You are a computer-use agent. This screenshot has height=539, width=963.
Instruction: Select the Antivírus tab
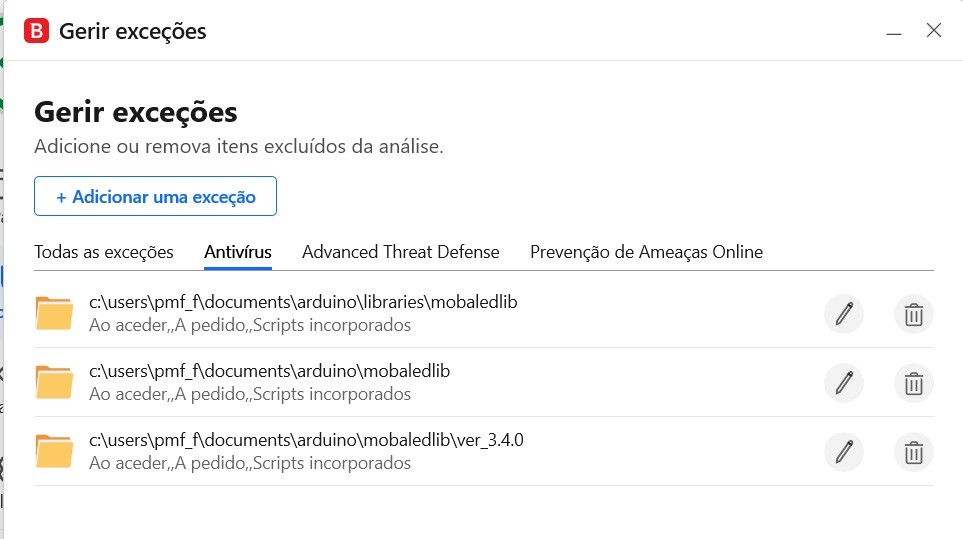(x=238, y=252)
